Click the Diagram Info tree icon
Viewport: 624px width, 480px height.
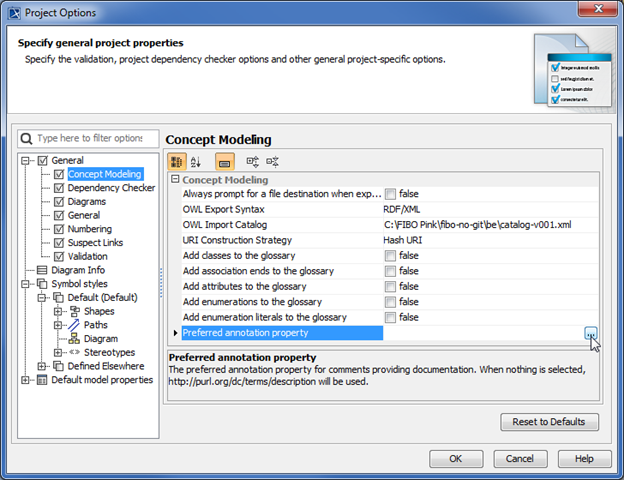[x=42, y=270]
